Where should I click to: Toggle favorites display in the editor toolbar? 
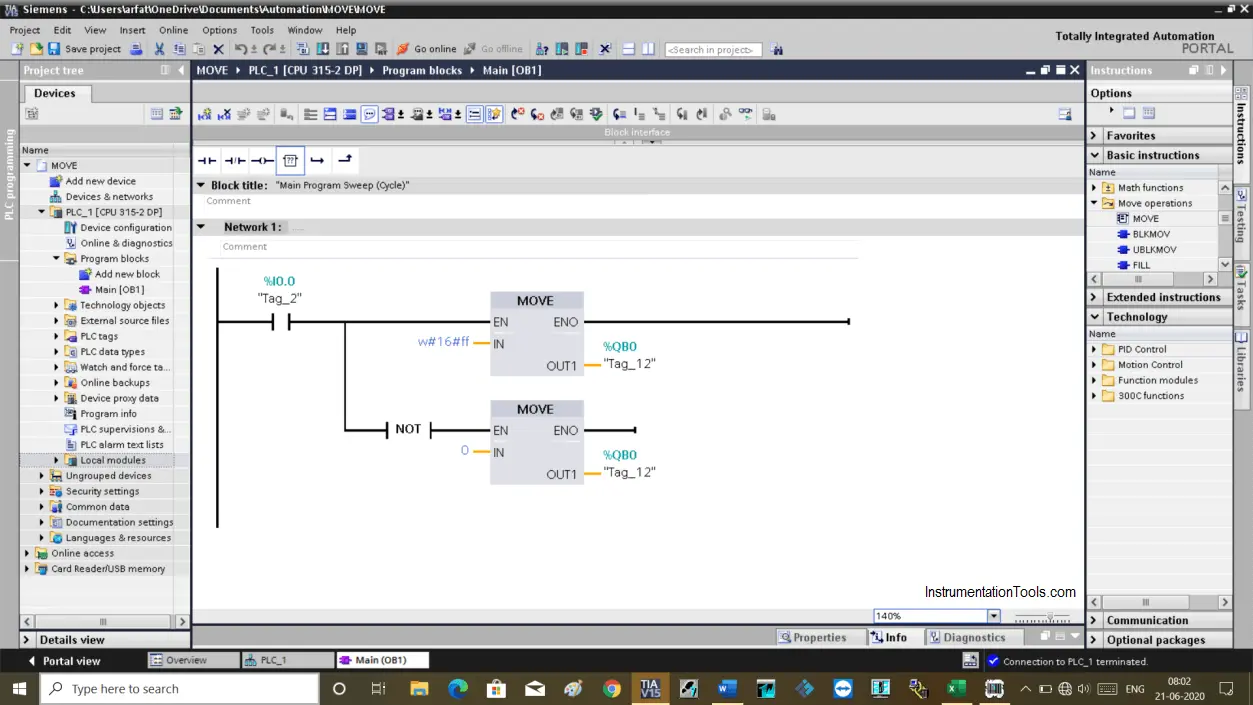coord(494,114)
